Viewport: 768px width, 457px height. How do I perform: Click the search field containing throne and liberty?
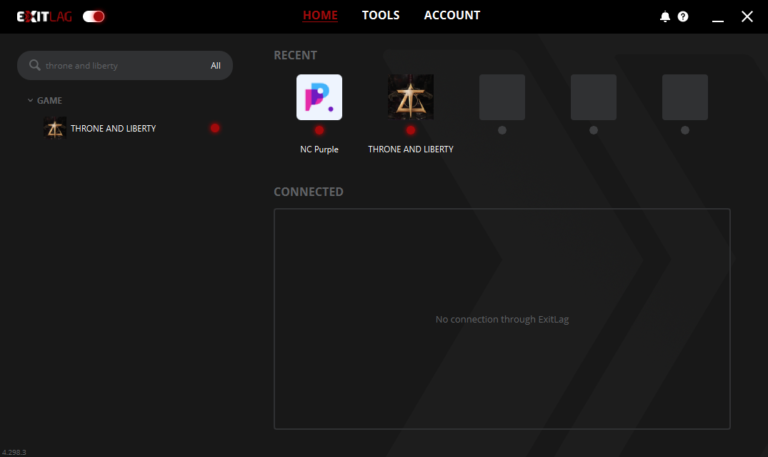(125, 66)
